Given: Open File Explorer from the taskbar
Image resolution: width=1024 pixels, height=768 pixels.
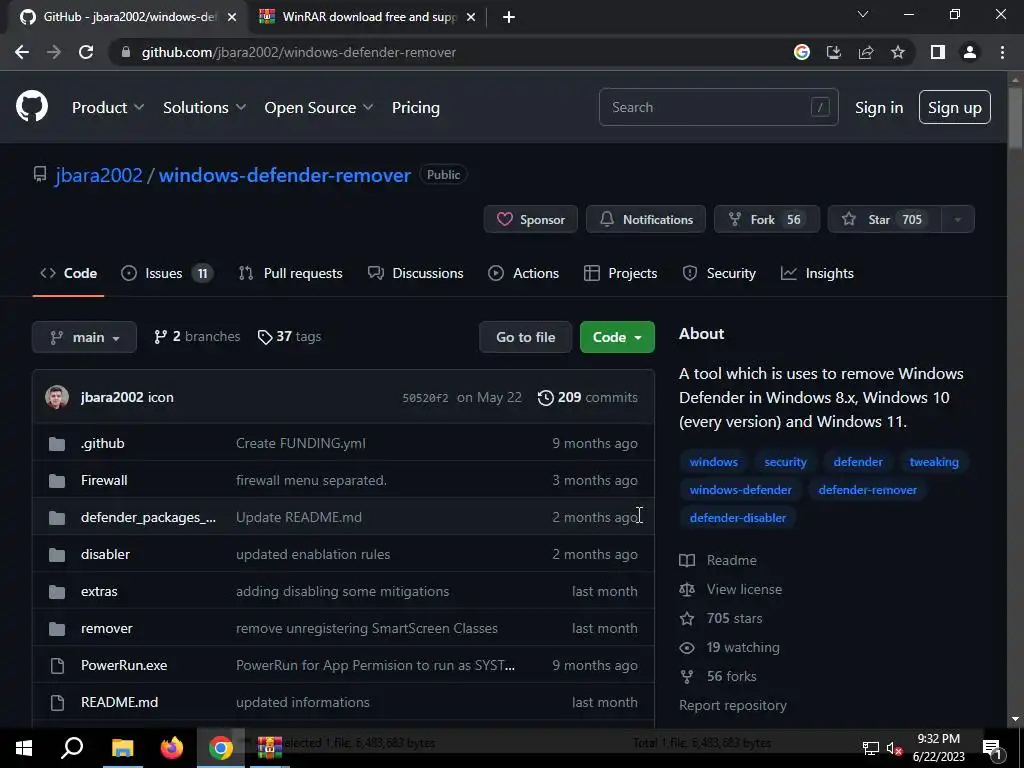Looking at the screenshot, I should pyautogui.click(x=122, y=748).
